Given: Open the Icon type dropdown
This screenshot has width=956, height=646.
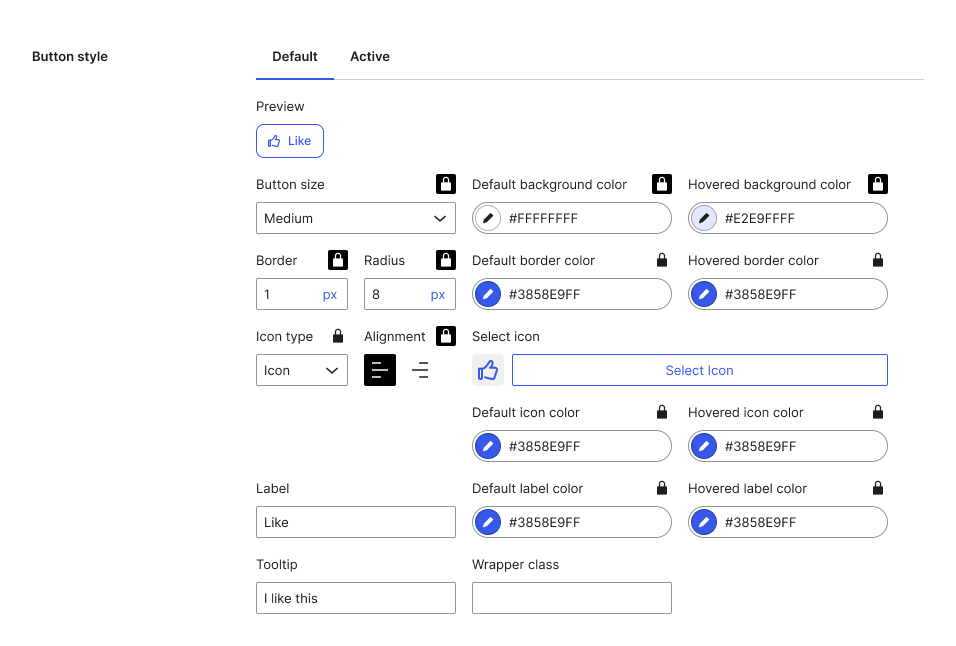Looking at the screenshot, I should 302,370.
